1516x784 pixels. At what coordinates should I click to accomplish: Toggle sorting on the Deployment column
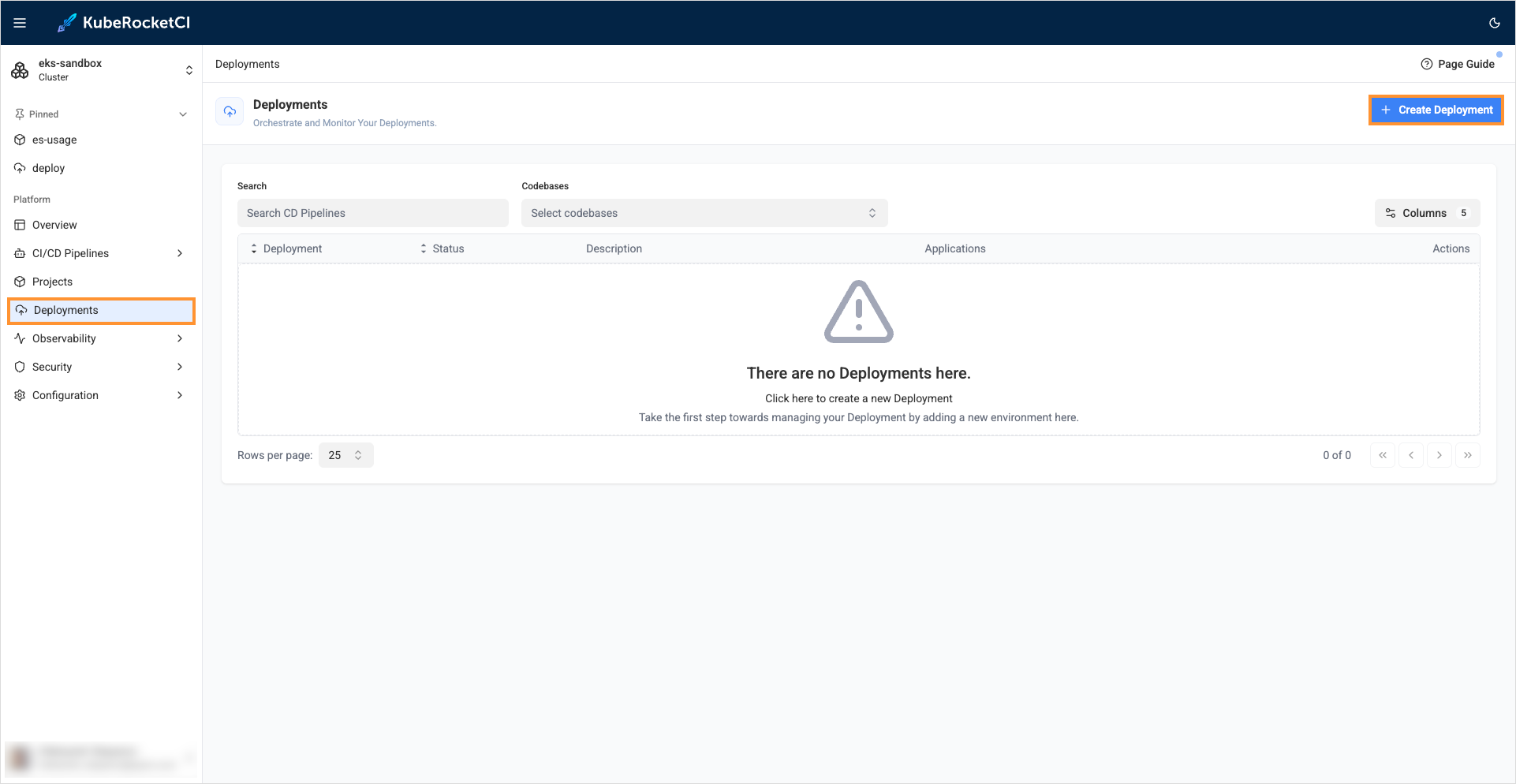click(x=254, y=248)
